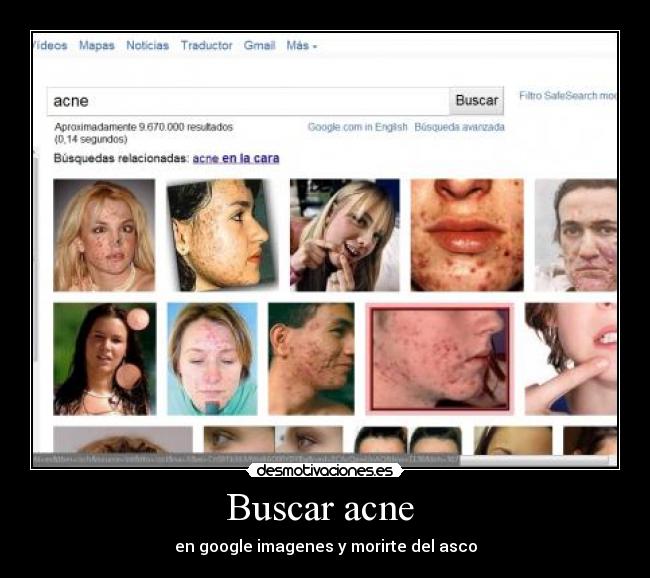Open Videos link in the top bar

50,46
